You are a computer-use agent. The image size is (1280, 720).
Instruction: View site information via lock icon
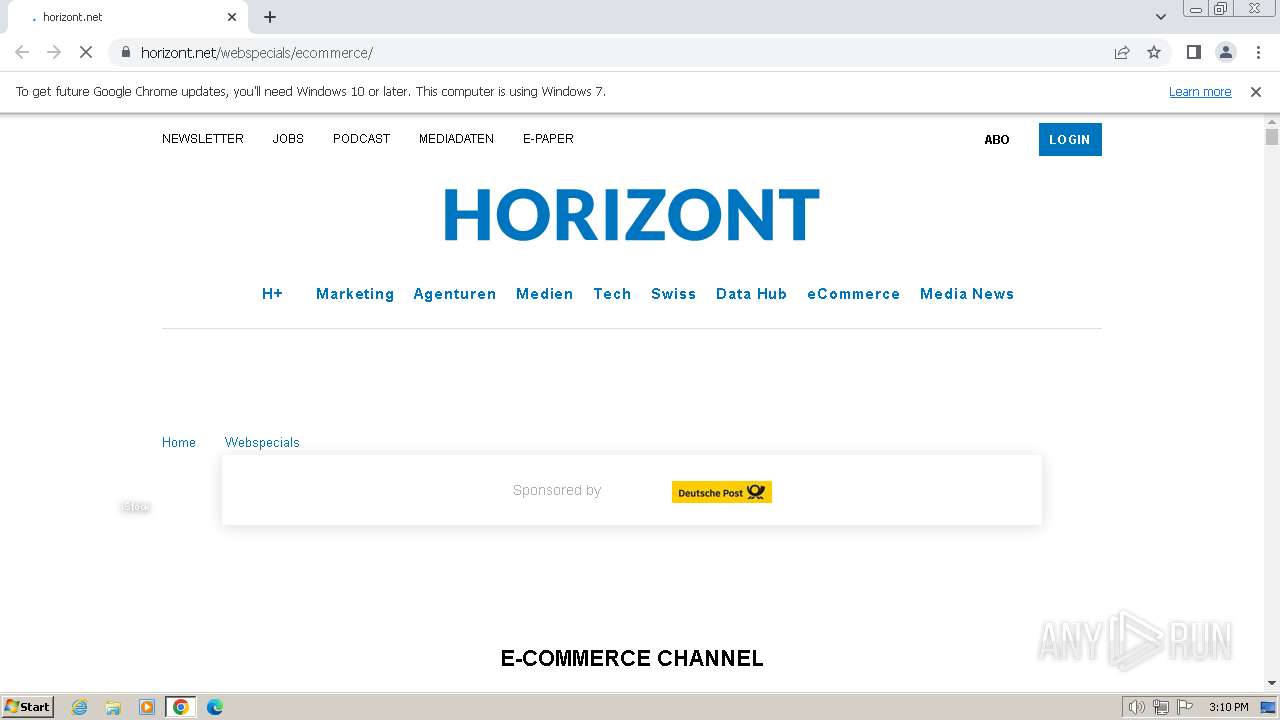[x=125, y=52]
